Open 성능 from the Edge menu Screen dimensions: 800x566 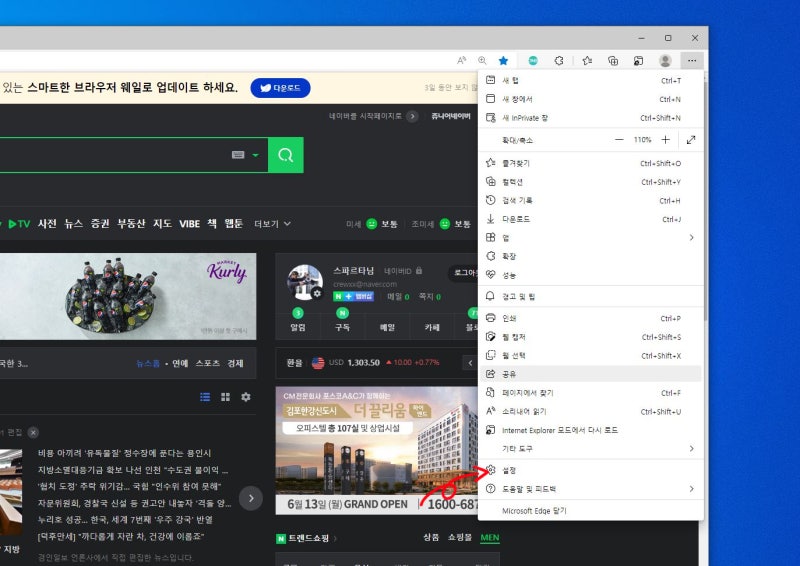[591, 275]
